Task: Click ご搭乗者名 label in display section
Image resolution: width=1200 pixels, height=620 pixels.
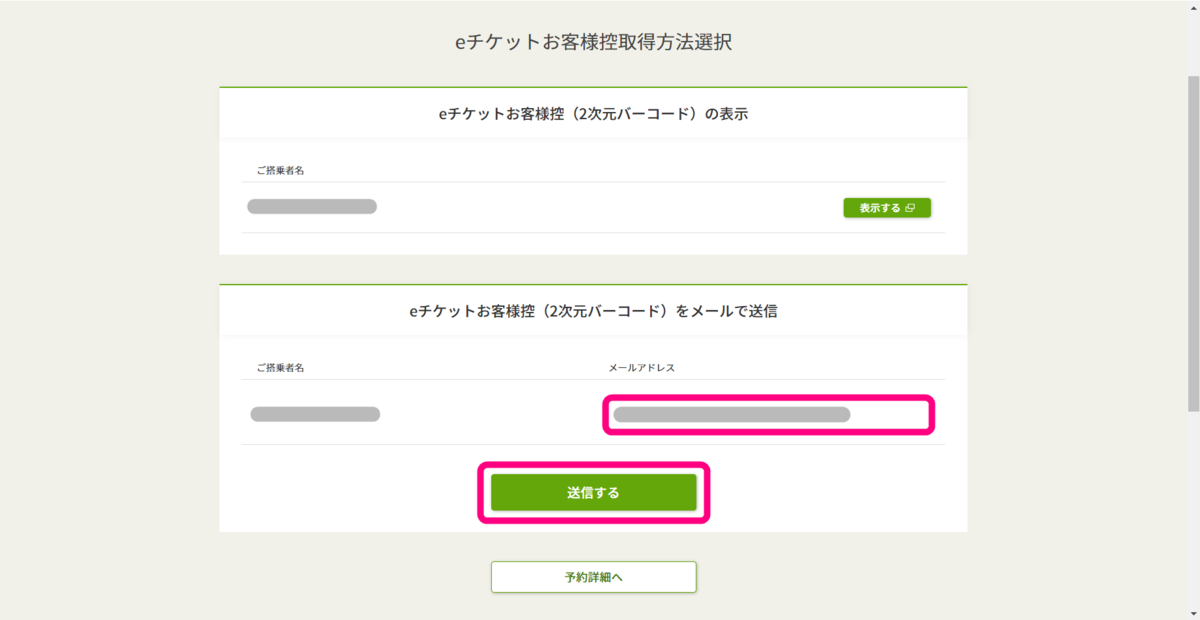Action: click(280, 171)
